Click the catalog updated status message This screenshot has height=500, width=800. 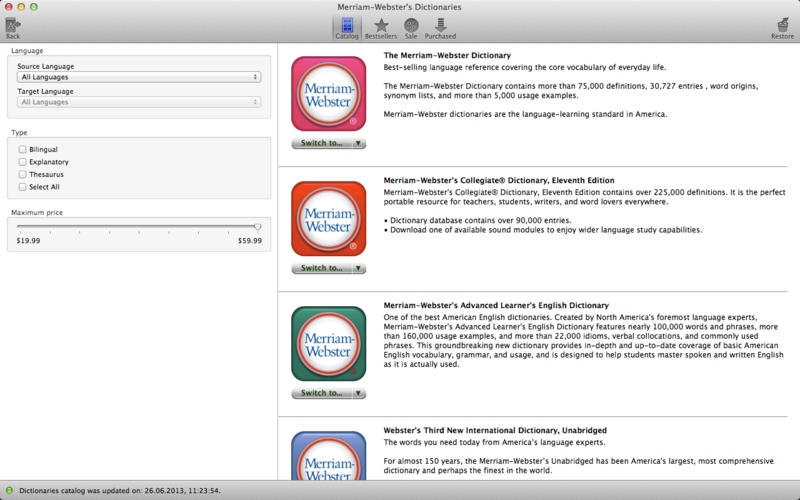pos(120,490)
